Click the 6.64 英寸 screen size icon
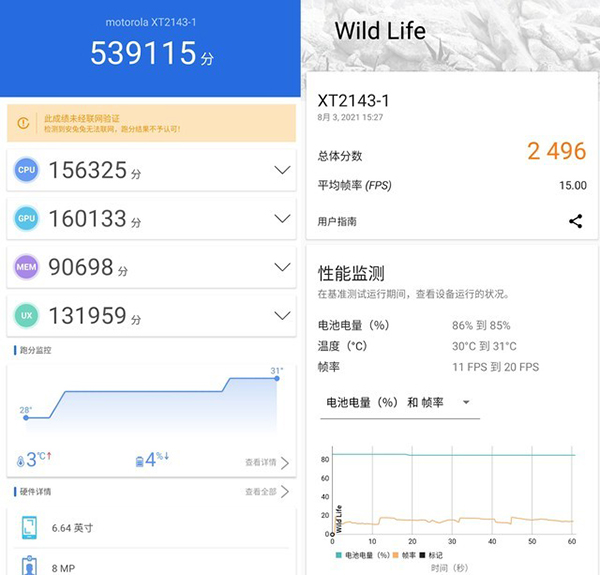 tap(29, 527)
